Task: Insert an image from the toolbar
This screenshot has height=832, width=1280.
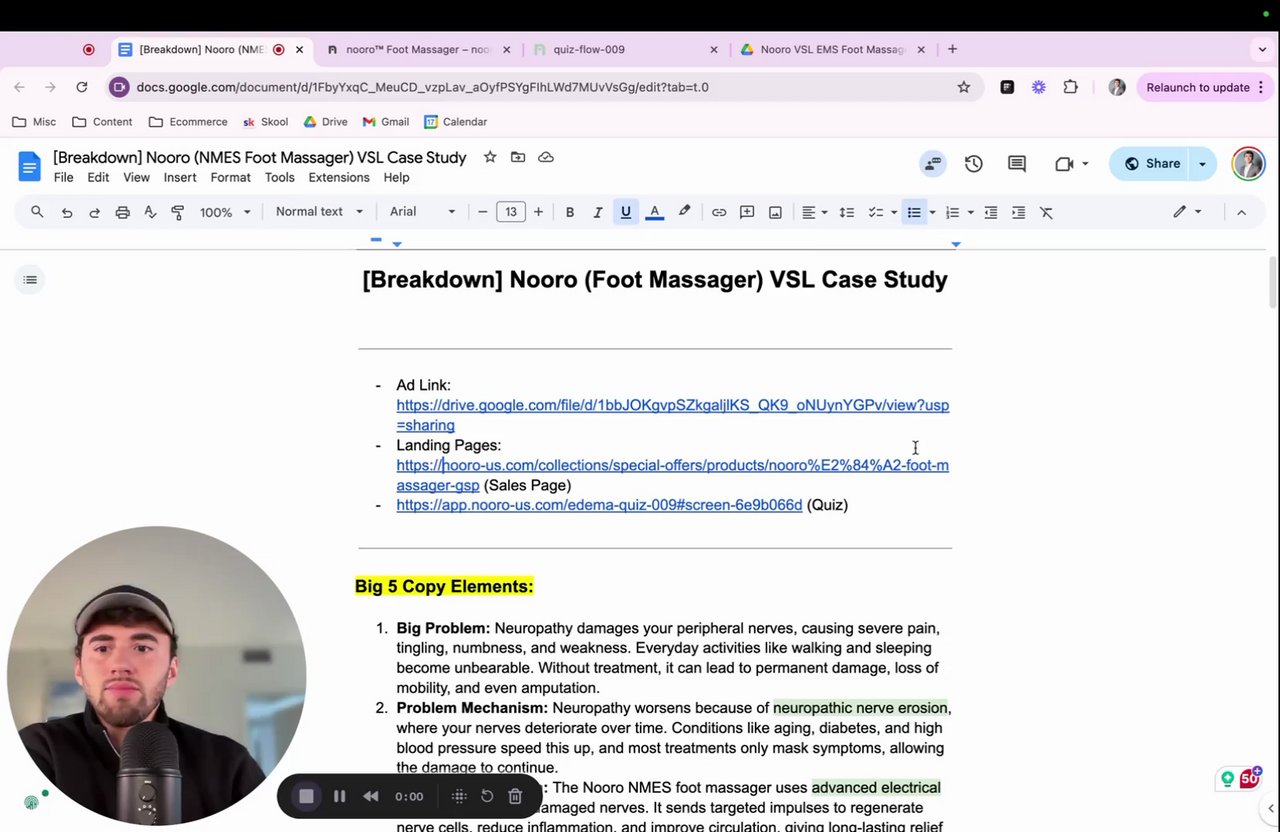Action: pos(775,212)
